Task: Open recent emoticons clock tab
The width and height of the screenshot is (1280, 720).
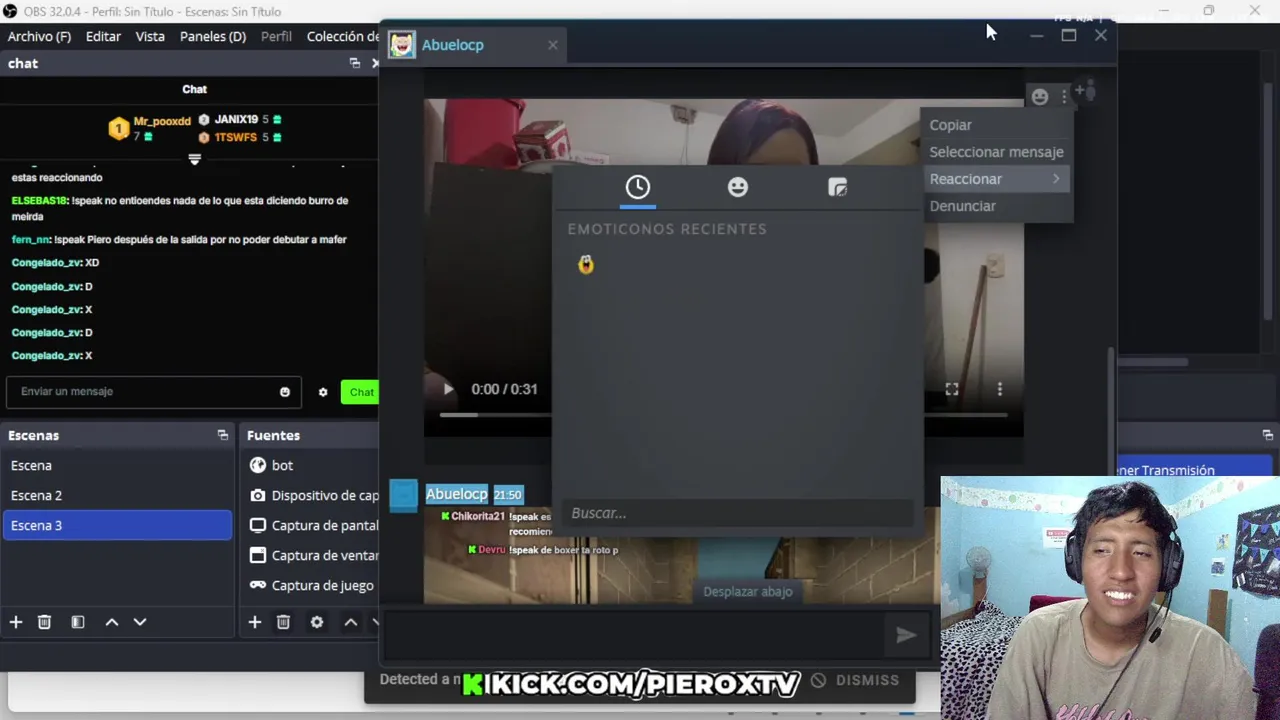Action: [638, 187]
